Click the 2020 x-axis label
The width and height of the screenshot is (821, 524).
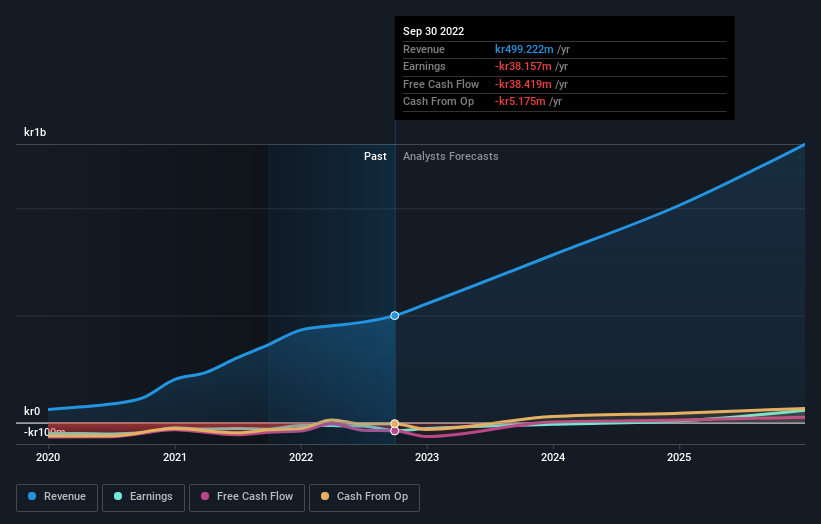pos(48,458)
